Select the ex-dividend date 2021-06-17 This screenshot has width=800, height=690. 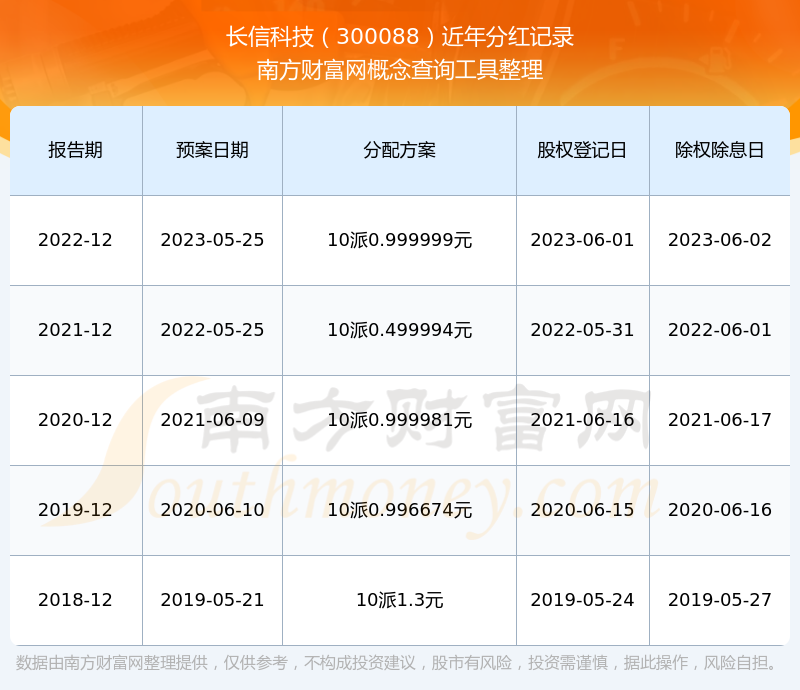719,420
